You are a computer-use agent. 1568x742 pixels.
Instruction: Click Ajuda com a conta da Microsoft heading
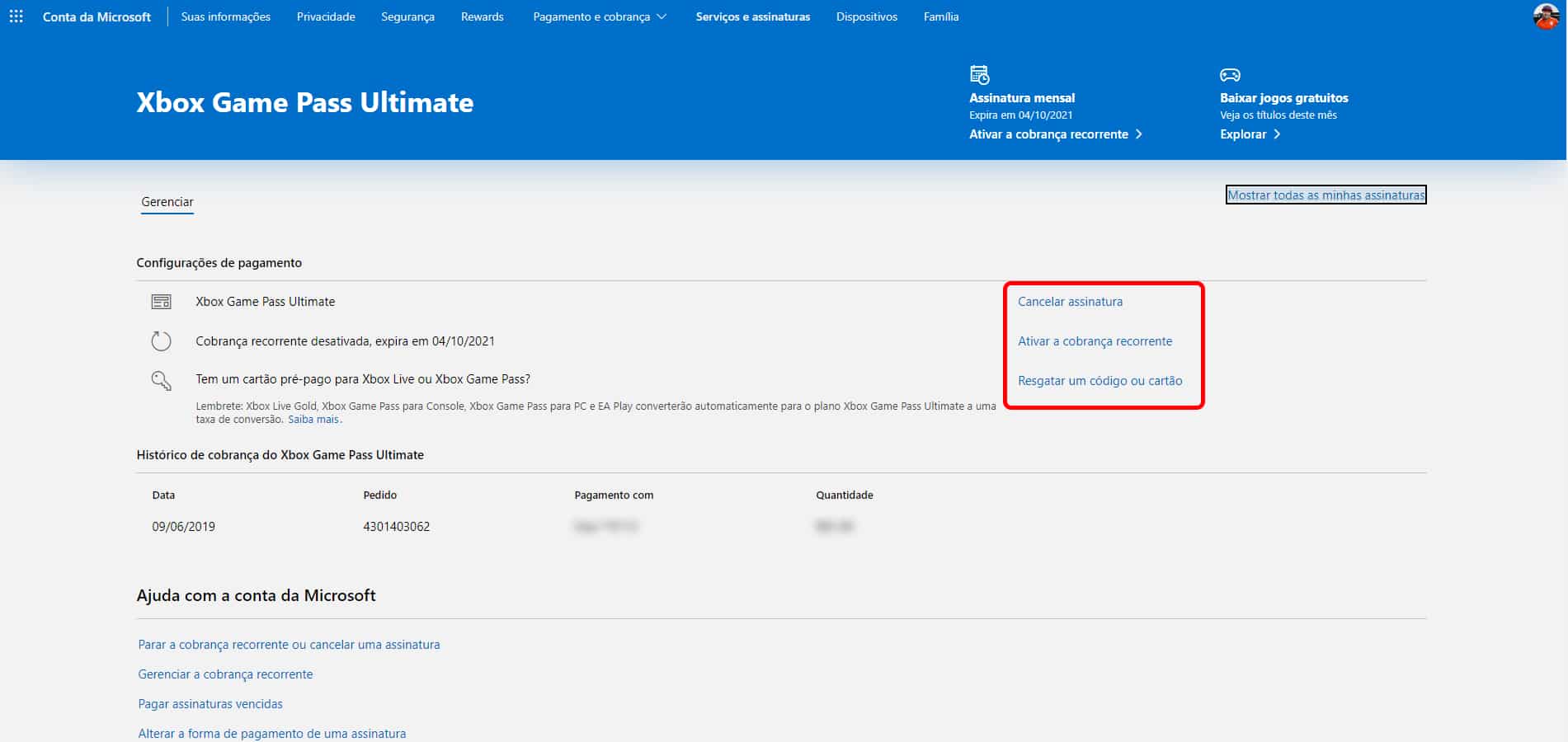(x=256, y=596)
